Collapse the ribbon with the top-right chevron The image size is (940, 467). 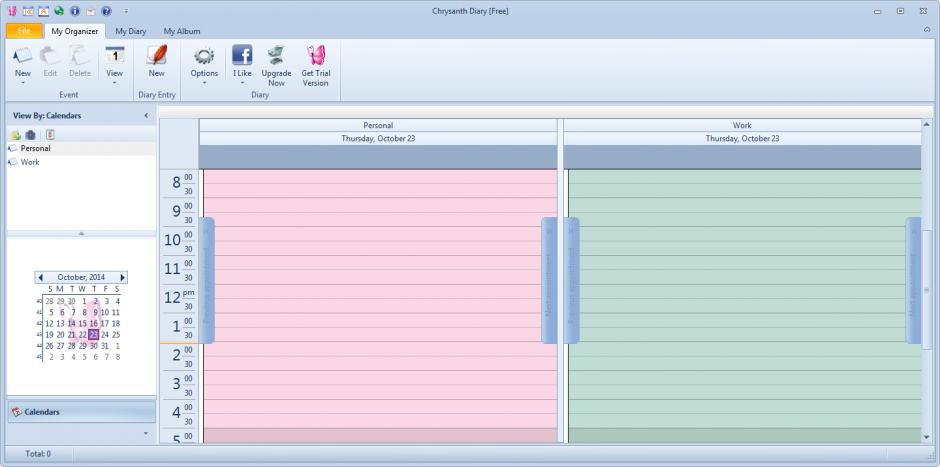pyautogui.click(x=927, y=29)
